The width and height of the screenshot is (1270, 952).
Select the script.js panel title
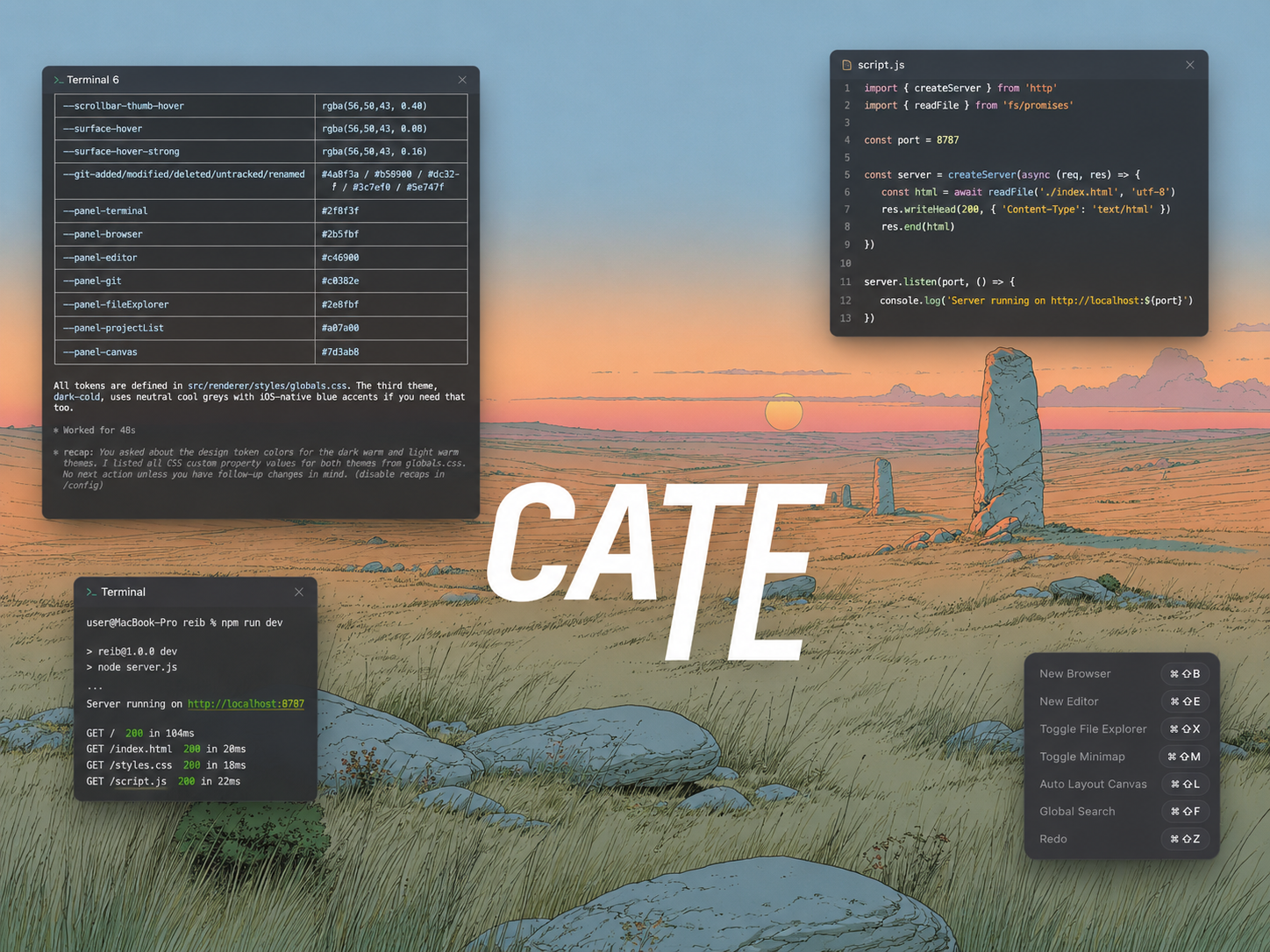[881, 65]
